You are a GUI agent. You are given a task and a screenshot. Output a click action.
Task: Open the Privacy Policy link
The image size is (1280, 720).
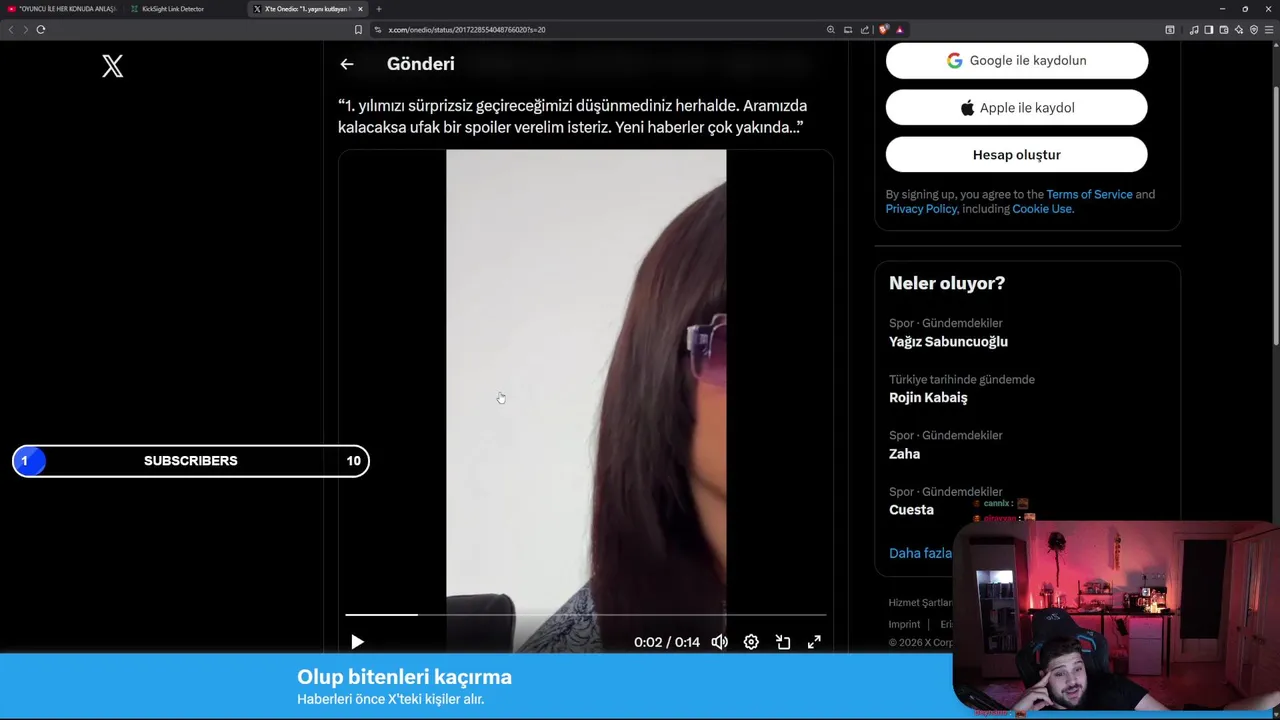[x=921, y=208]
